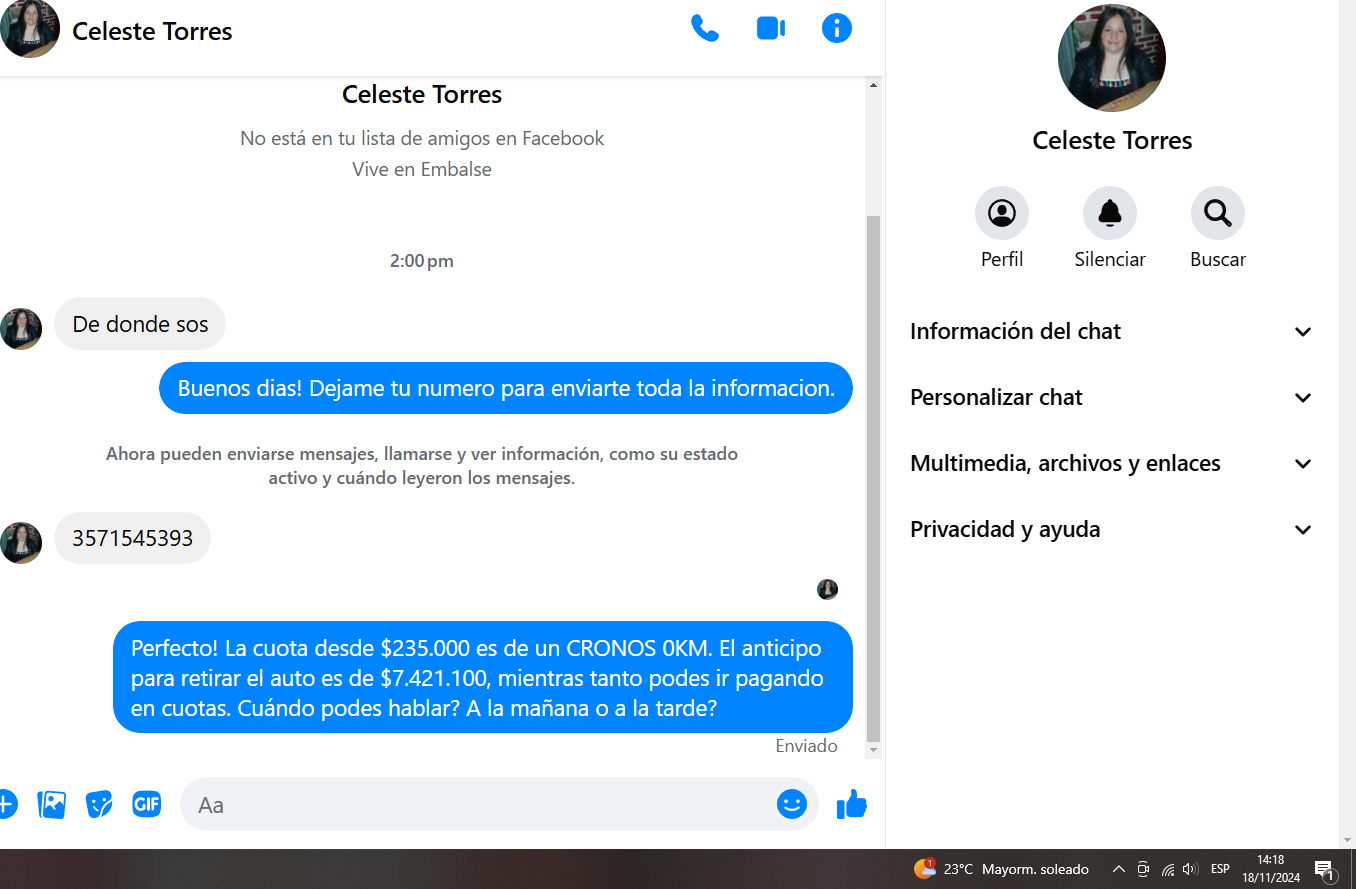Expand Privacidad y ayuda section
The image size is (1356, 889).
pos(1111,530)
